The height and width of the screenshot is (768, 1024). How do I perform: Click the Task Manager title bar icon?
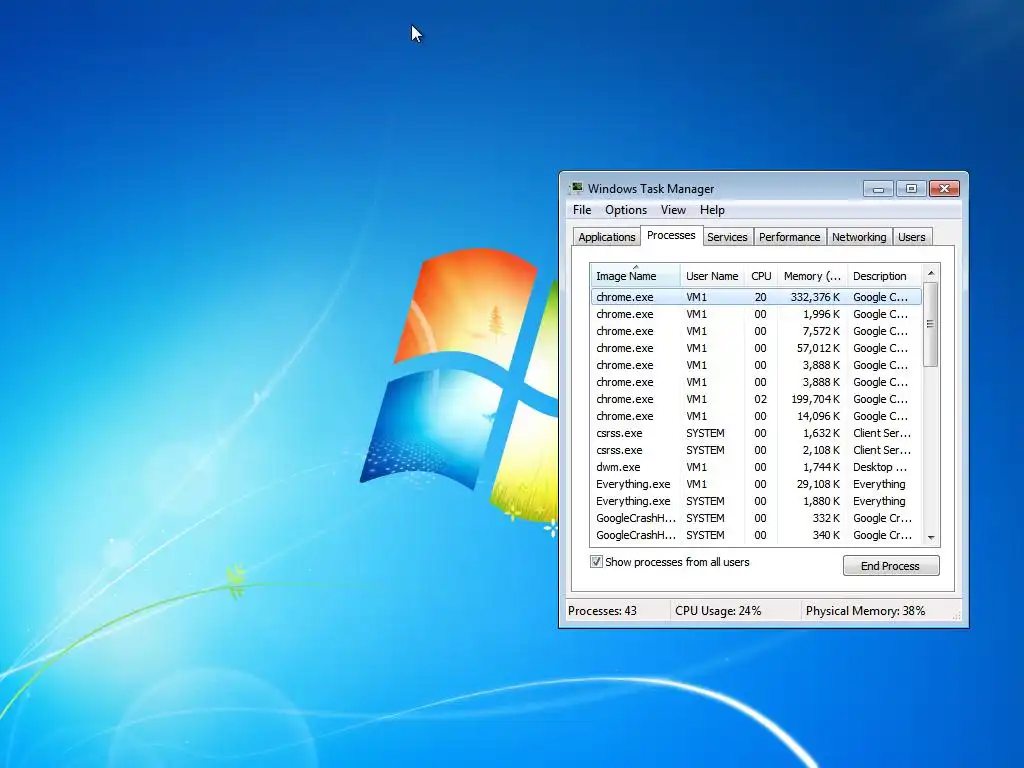(575, 188)
